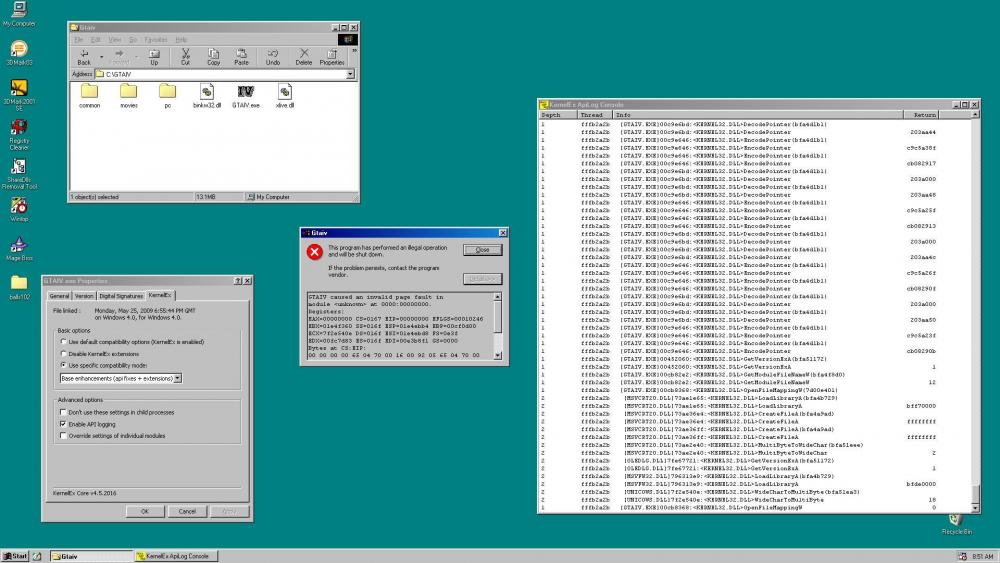Click the Info column header
This screenshot has width=1000, height=563.
(x=759, y=115)
